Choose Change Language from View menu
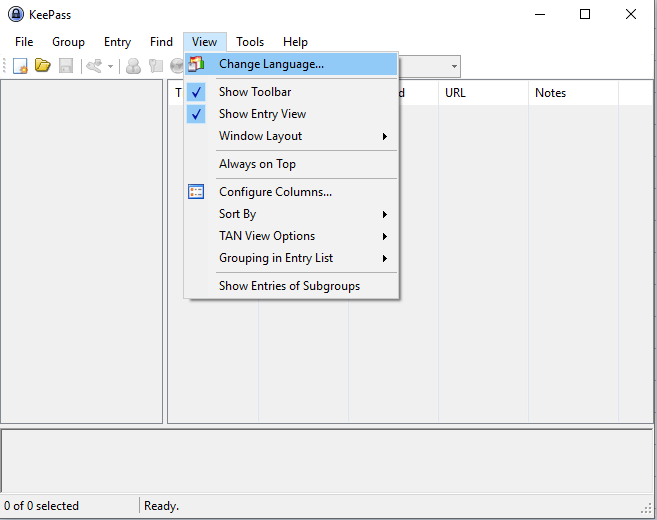657x520 pixels. [x=291, y=64]
